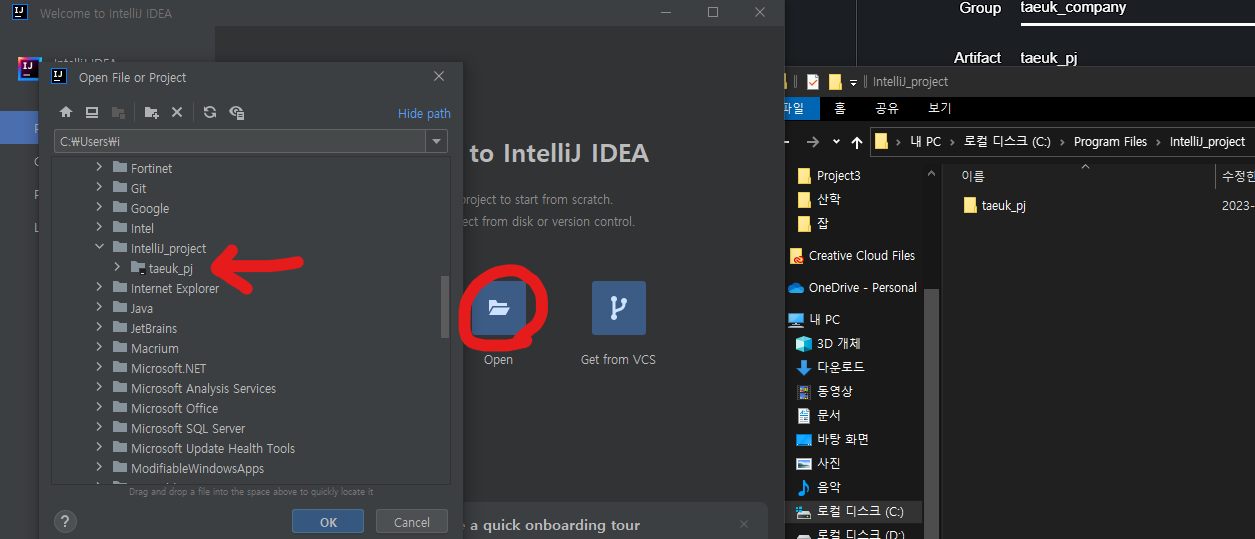Expand the Google folder node

point(99,207)
